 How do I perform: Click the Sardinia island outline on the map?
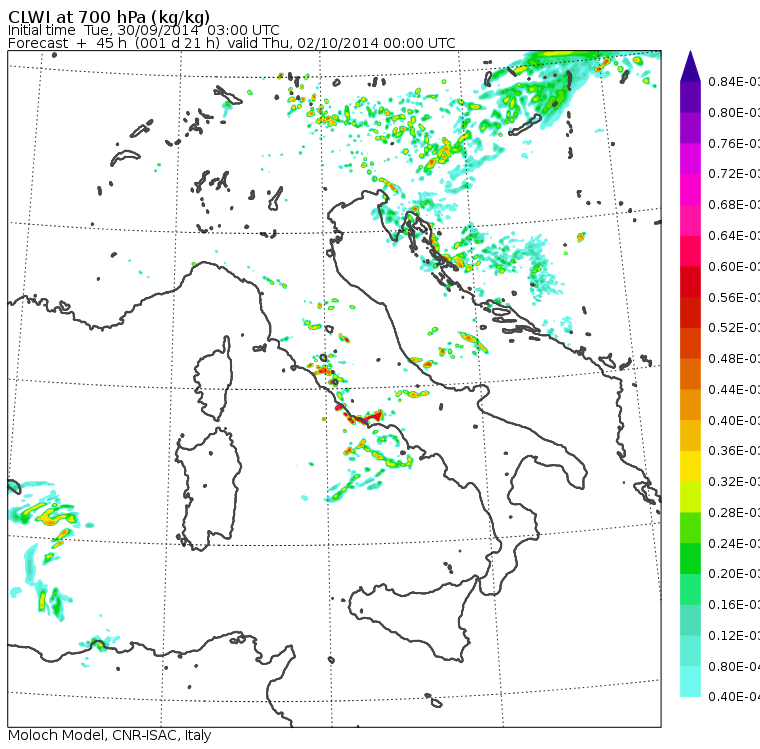click(x=208, y=489)
